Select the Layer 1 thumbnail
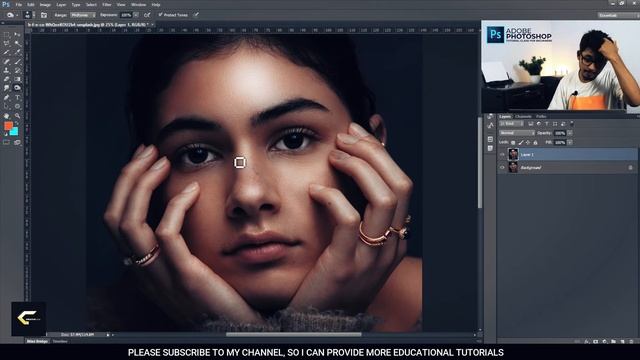This screenshot has width=640, height=360. pos(513,155)
